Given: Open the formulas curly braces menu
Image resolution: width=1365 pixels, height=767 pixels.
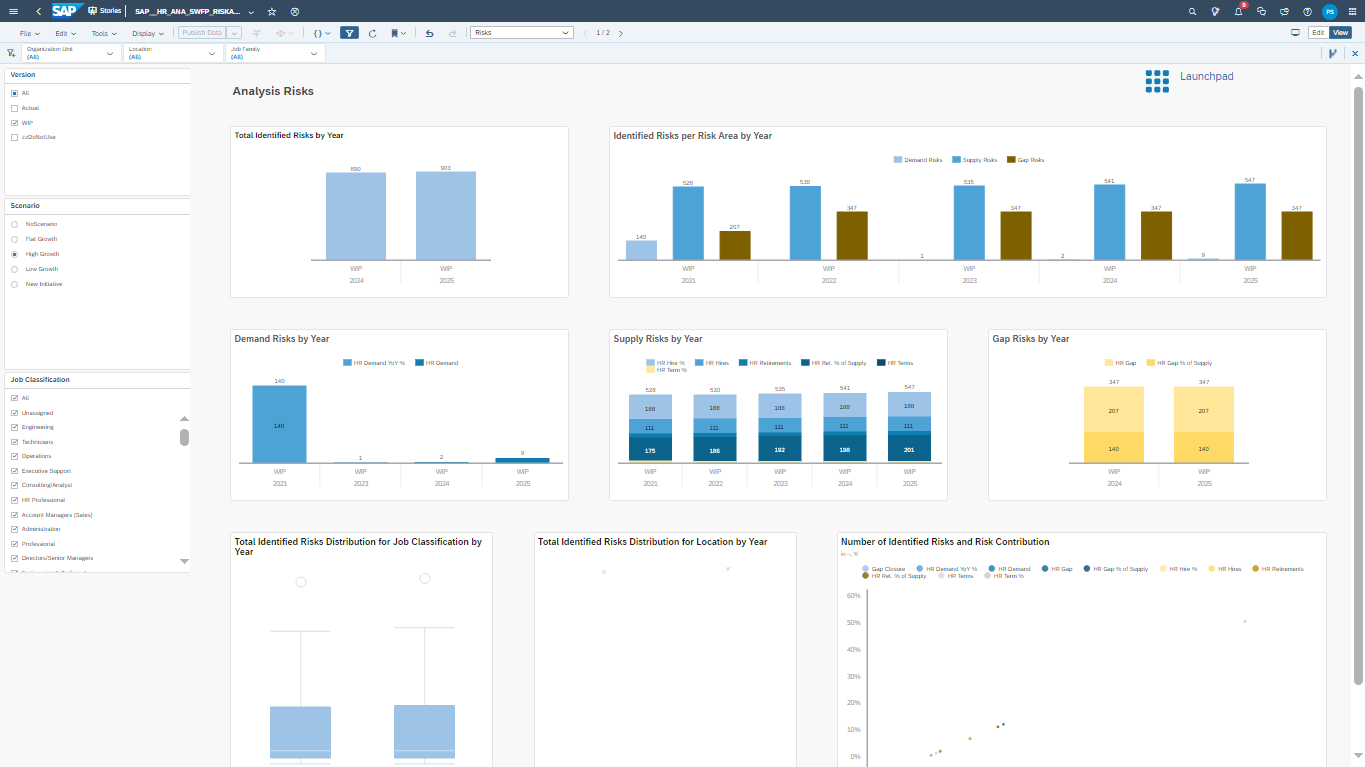Looking at the screenshot, I should 321,33.
